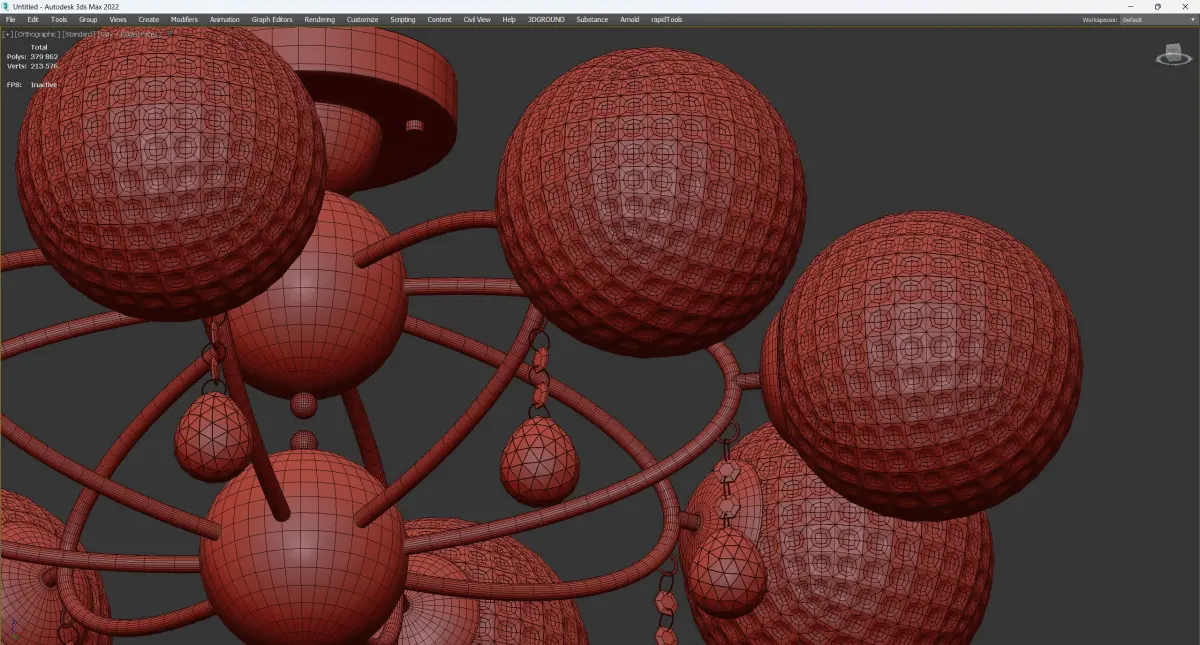Open the Standard shading viewport label menu
Screen dimensions: 1200x645
(x=79, y=34)
